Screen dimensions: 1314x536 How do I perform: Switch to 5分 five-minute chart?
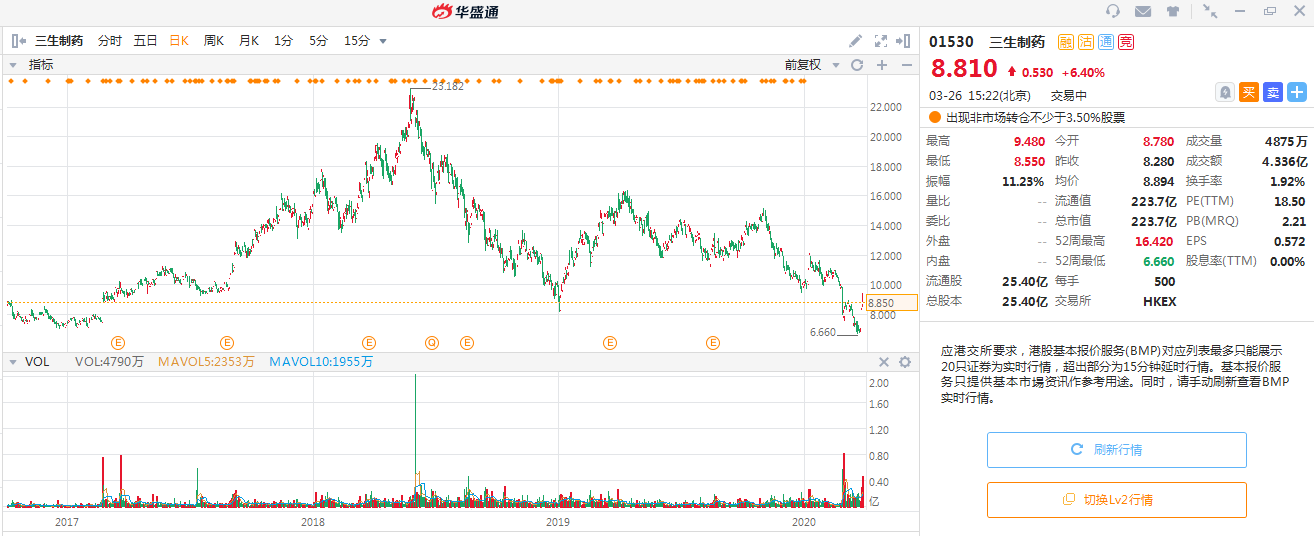click(x=318, y=41)
